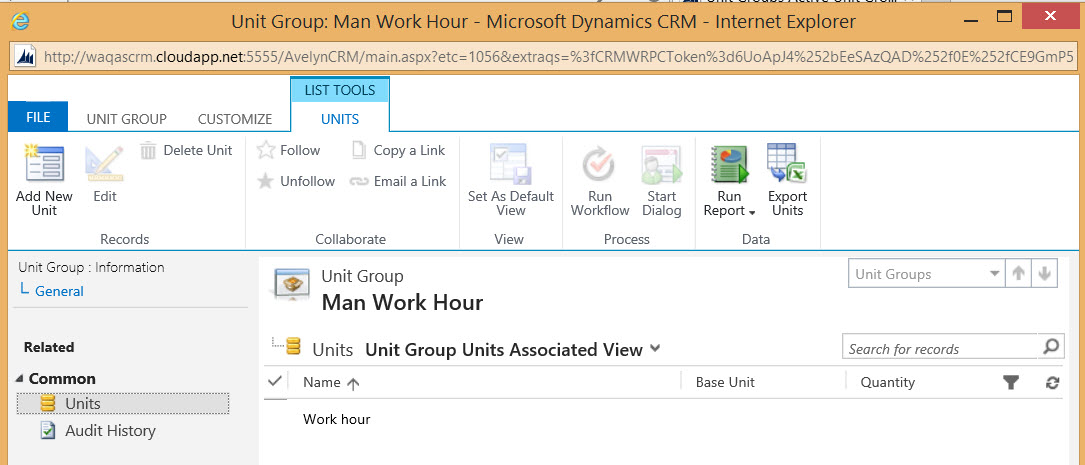Click Delete Unit in the ribbon
Screen dimensions: 1085x465
(x=186, y=150)
